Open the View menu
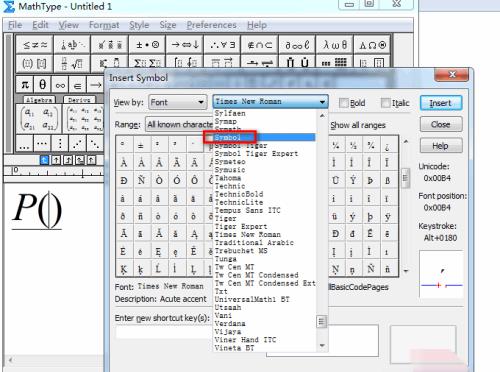 (68, 25)
